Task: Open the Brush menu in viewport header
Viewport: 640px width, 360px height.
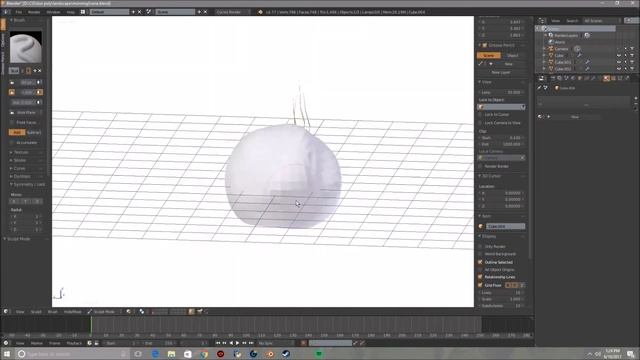Action: [x=53, y=311]
